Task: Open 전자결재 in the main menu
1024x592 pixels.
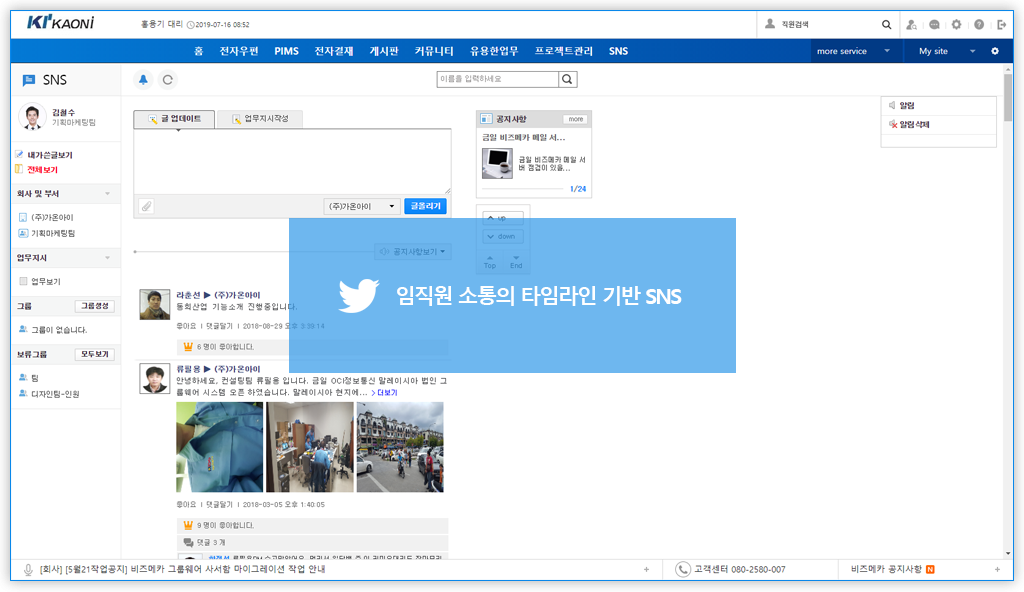Action: [x=333, y=51]
